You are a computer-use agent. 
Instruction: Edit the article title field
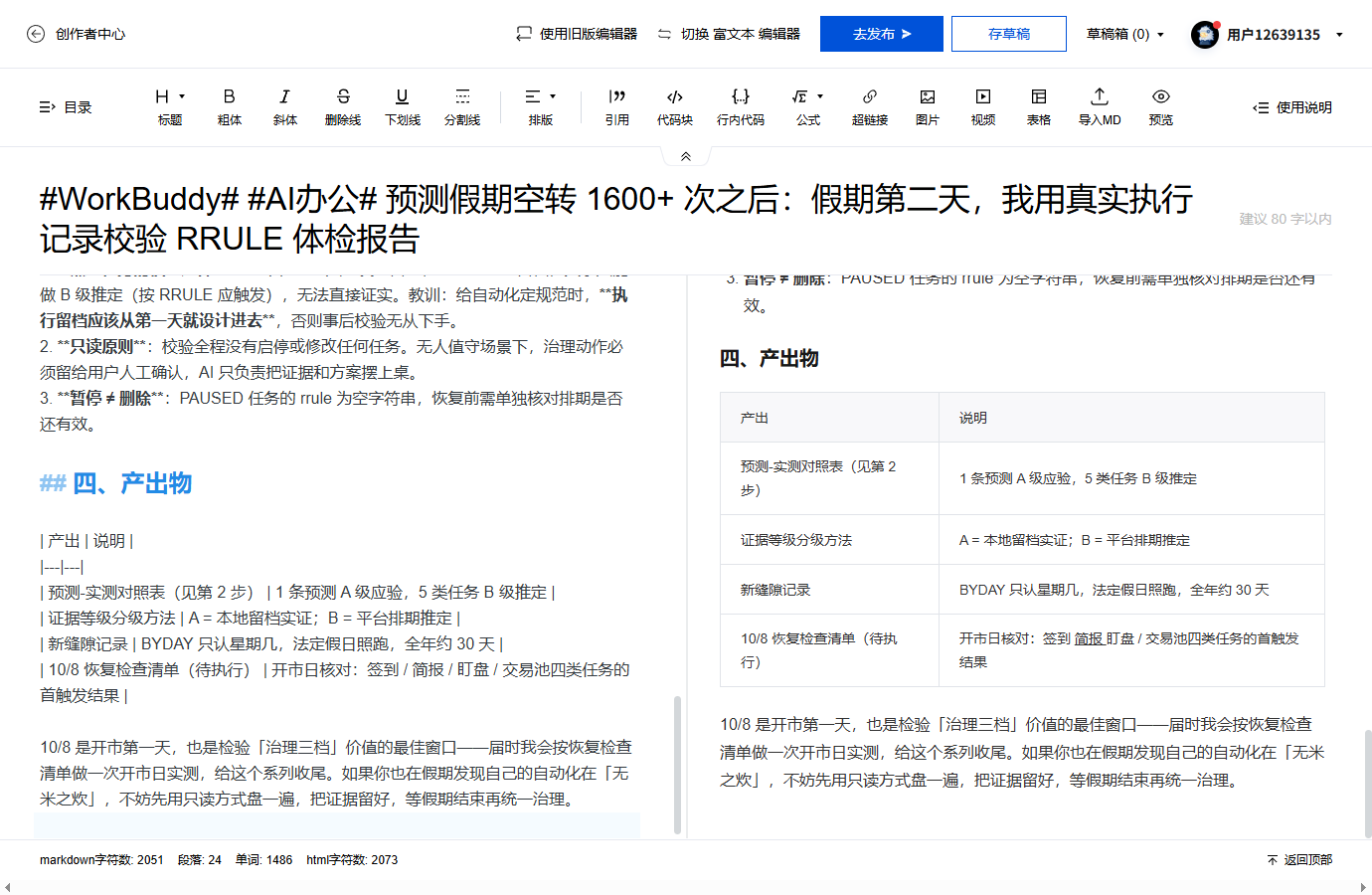coord(616,219)
